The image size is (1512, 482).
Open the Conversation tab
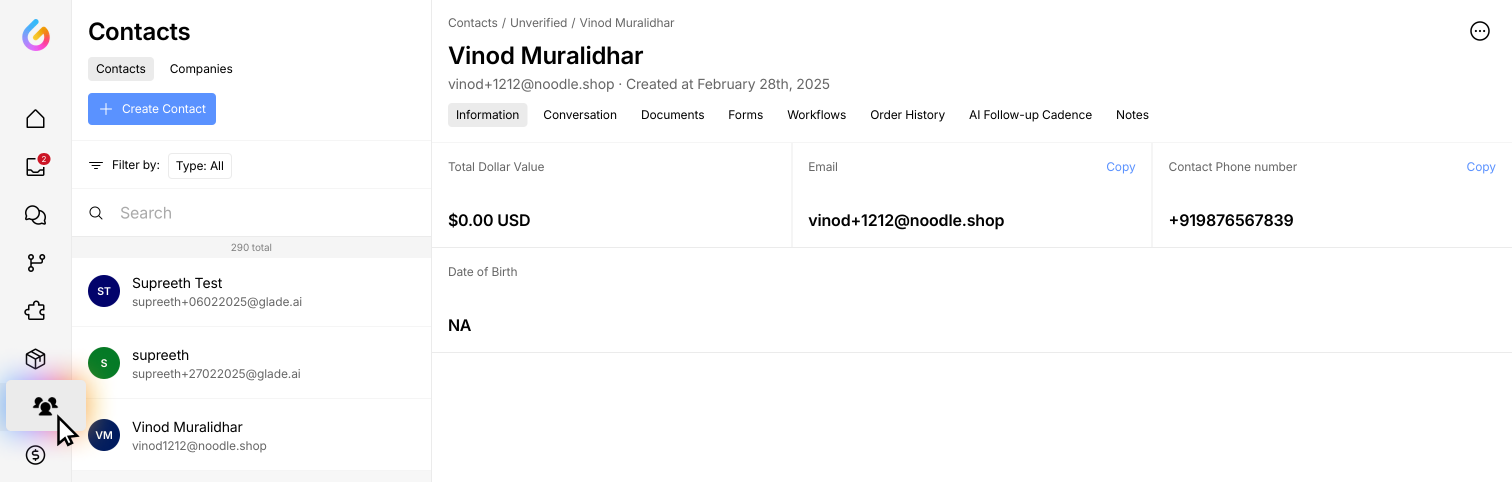coord(580,115)
